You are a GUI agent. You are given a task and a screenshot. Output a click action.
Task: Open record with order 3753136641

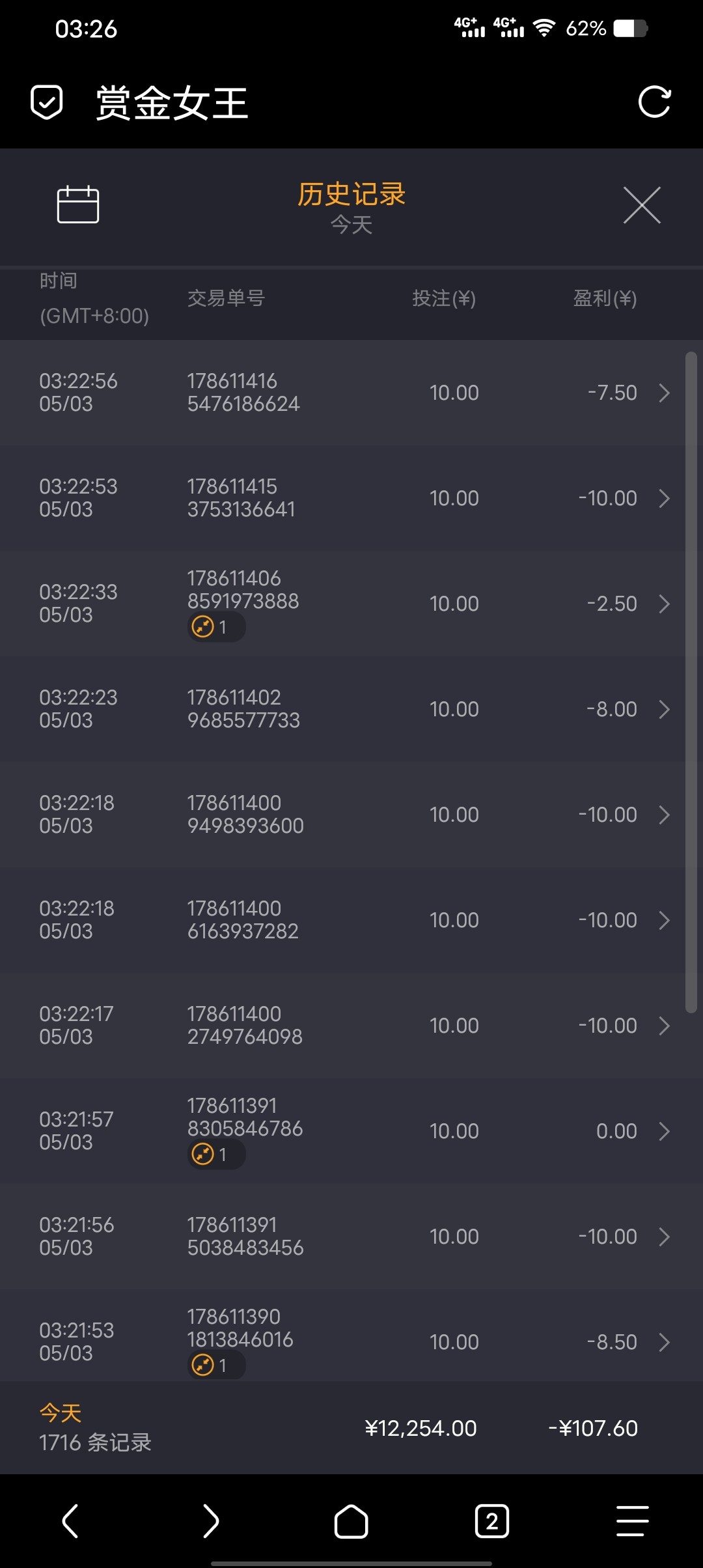click(x=241, y=498)
